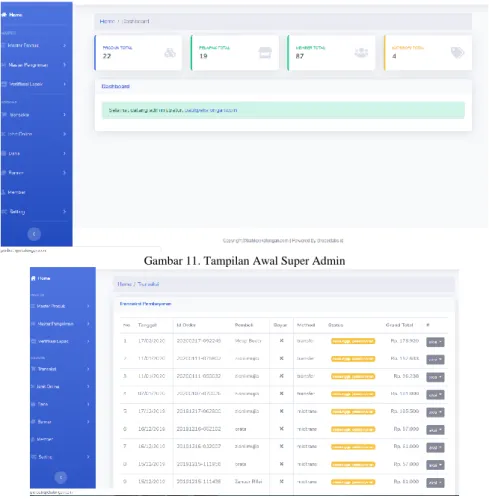The width and height of the screenshot is (489, 499).
Task: Click the Member Total value 87
Action: pos(300,56)
